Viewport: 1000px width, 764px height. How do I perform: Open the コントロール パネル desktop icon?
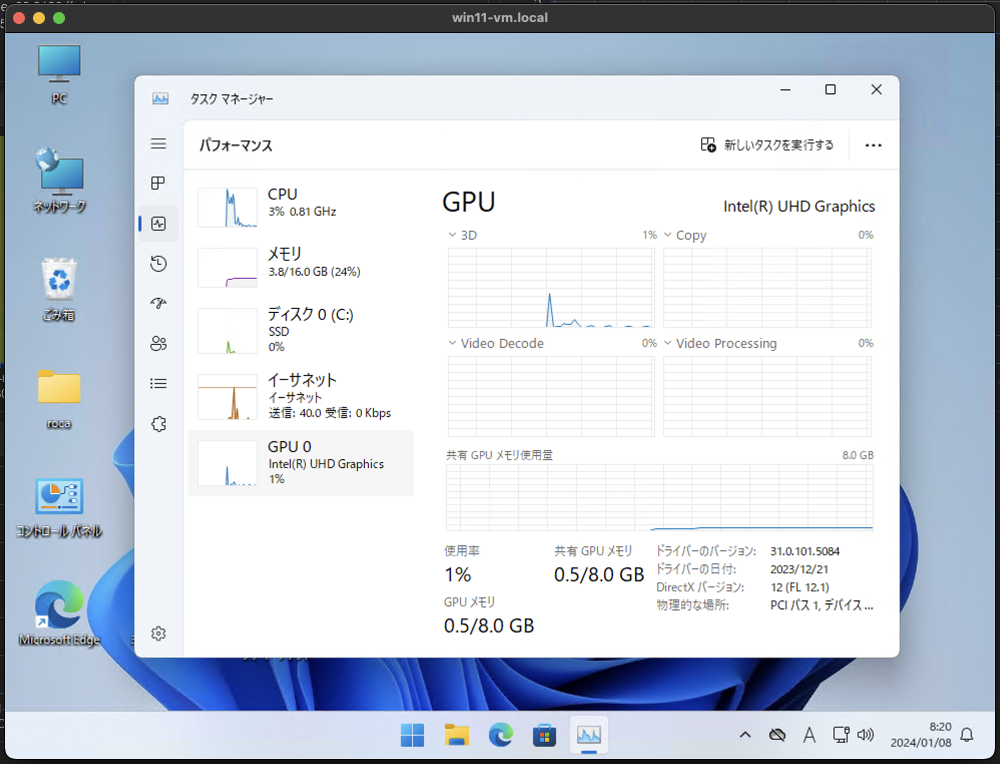pyautogui.click(x=59, y=508)
